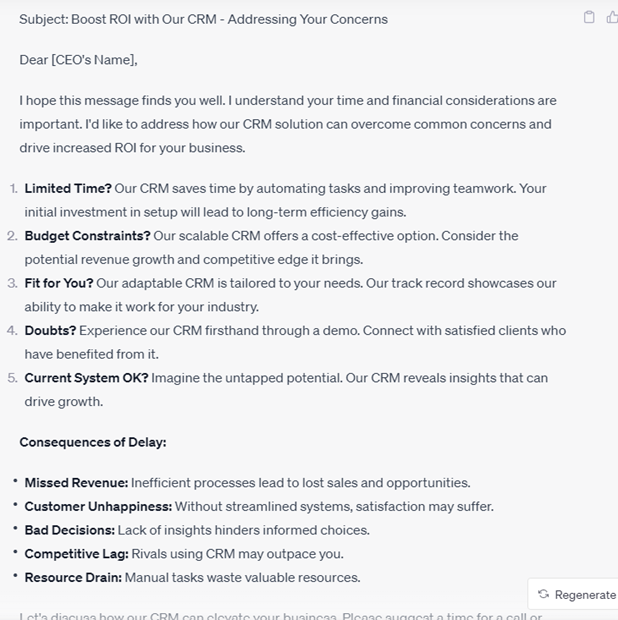The height and width of the screenshot is (620, 618).
Task: Click the "Bad Decisions:" bullet label
Action: click(70, 530)
